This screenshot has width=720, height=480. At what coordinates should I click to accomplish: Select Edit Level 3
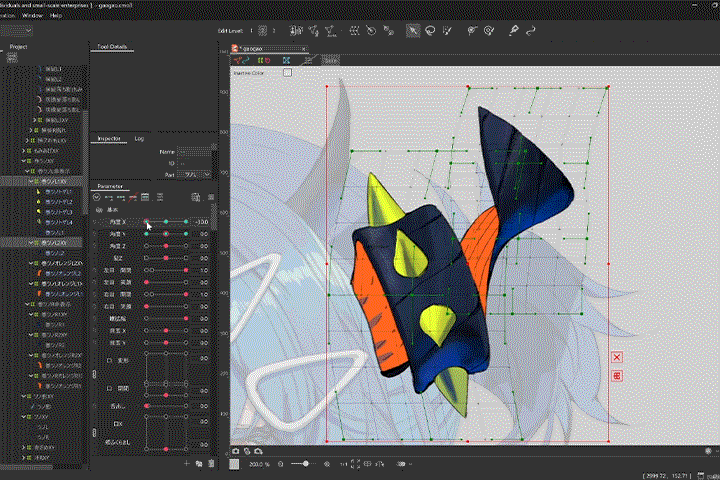pos(274,31)
